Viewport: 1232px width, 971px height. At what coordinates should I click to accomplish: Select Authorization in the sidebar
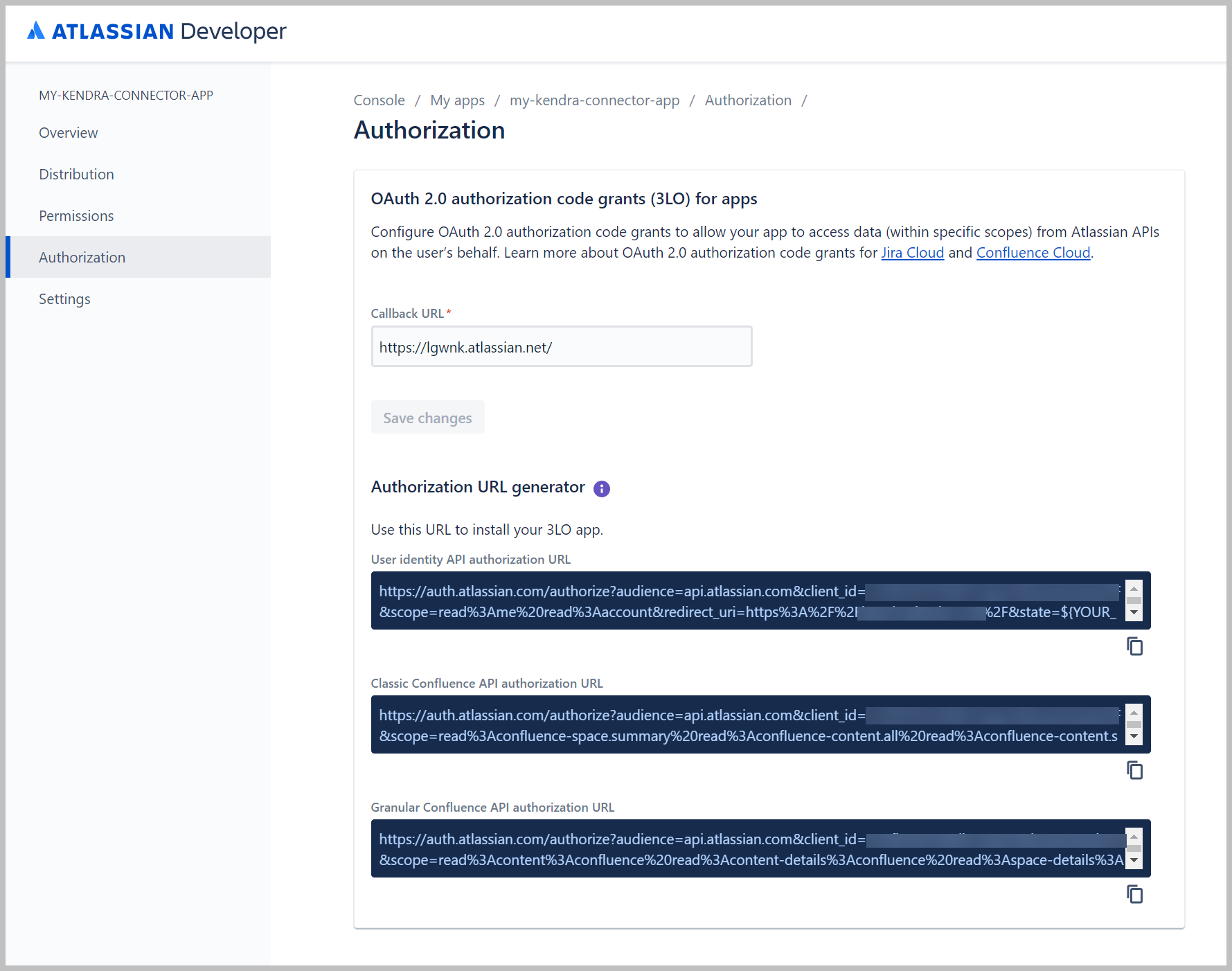(x=138, y=257)
